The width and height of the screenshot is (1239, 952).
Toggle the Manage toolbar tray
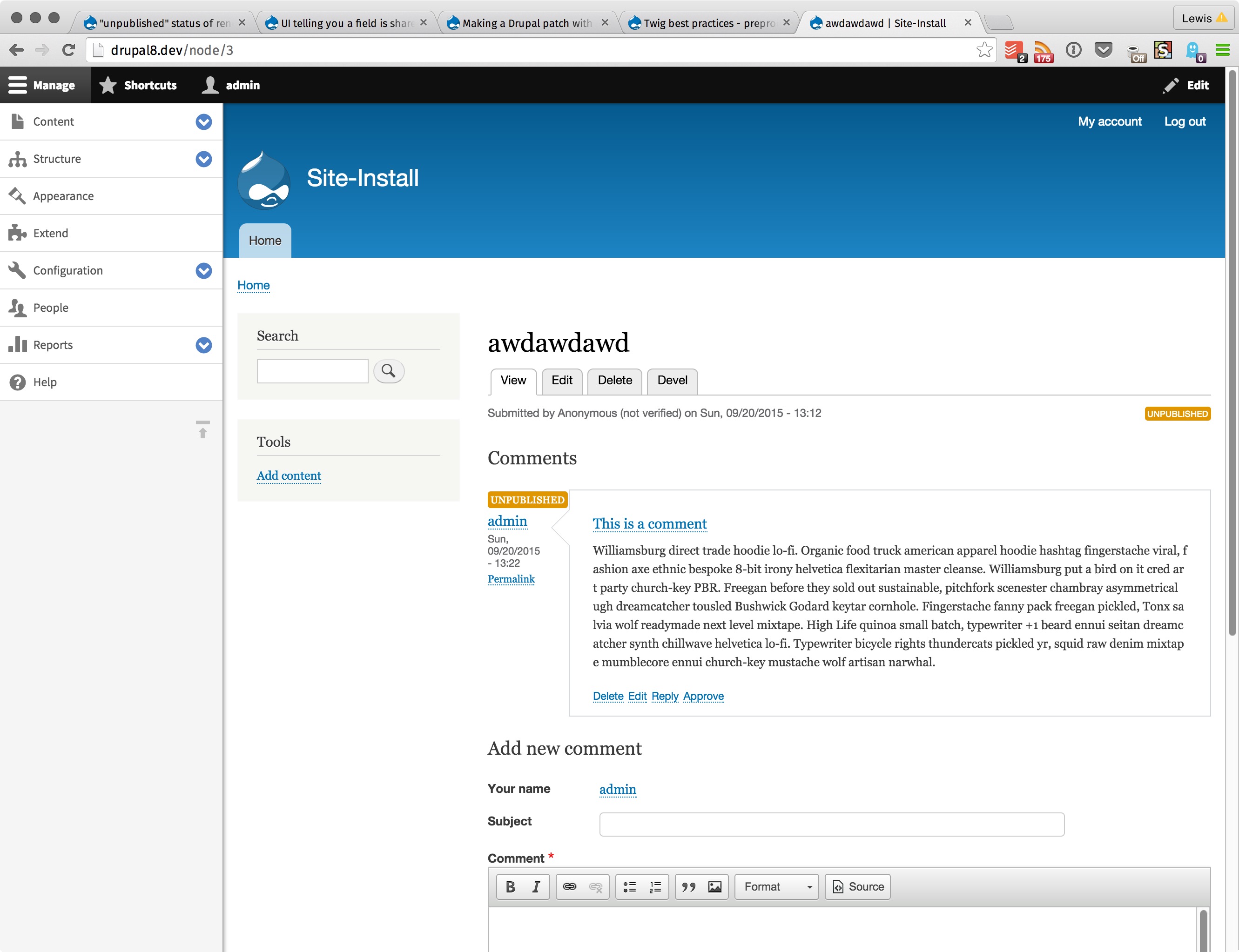(42, 85)
